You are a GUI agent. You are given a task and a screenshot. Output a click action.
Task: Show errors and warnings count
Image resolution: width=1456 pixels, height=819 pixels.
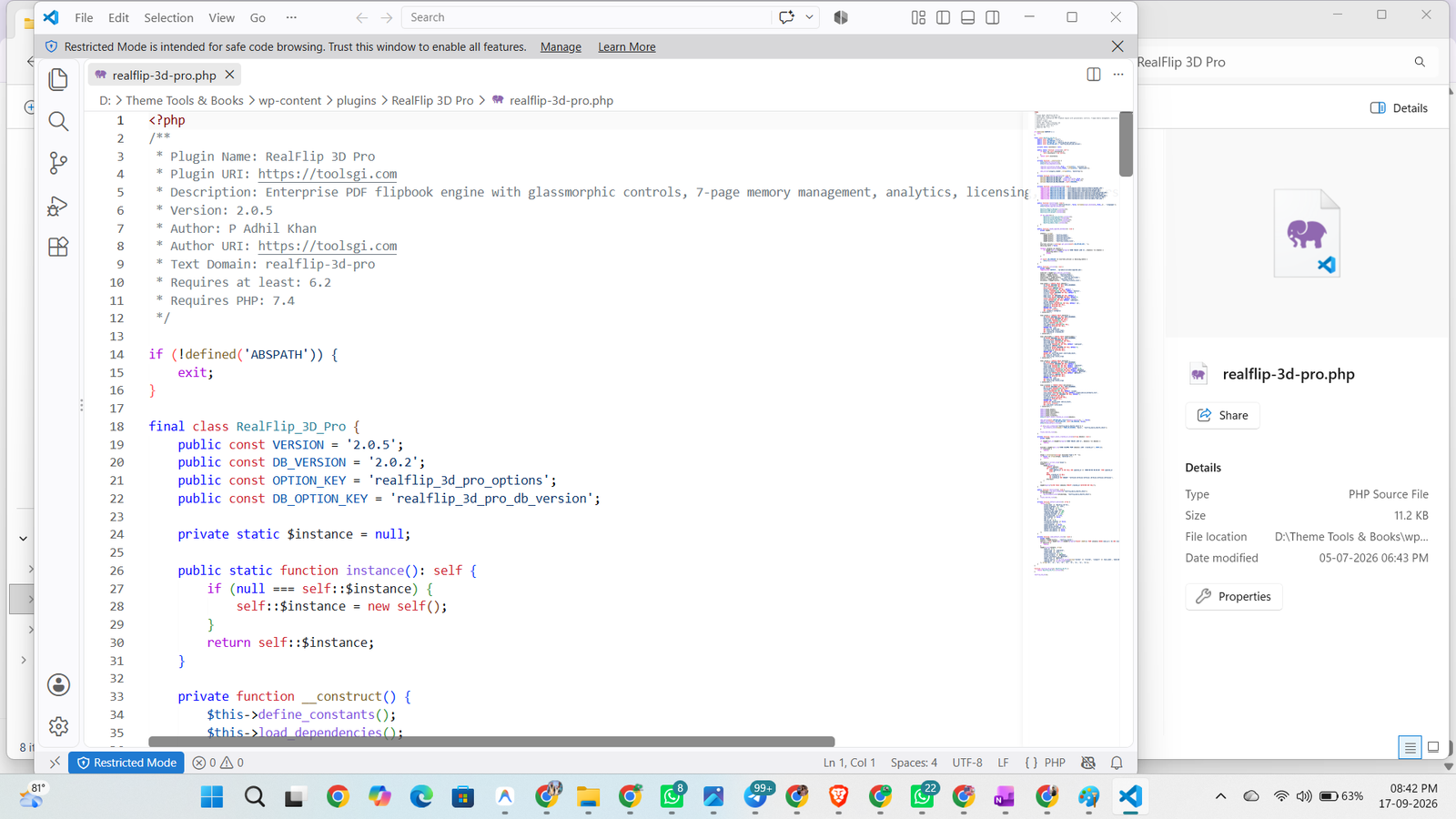point(218,763)
